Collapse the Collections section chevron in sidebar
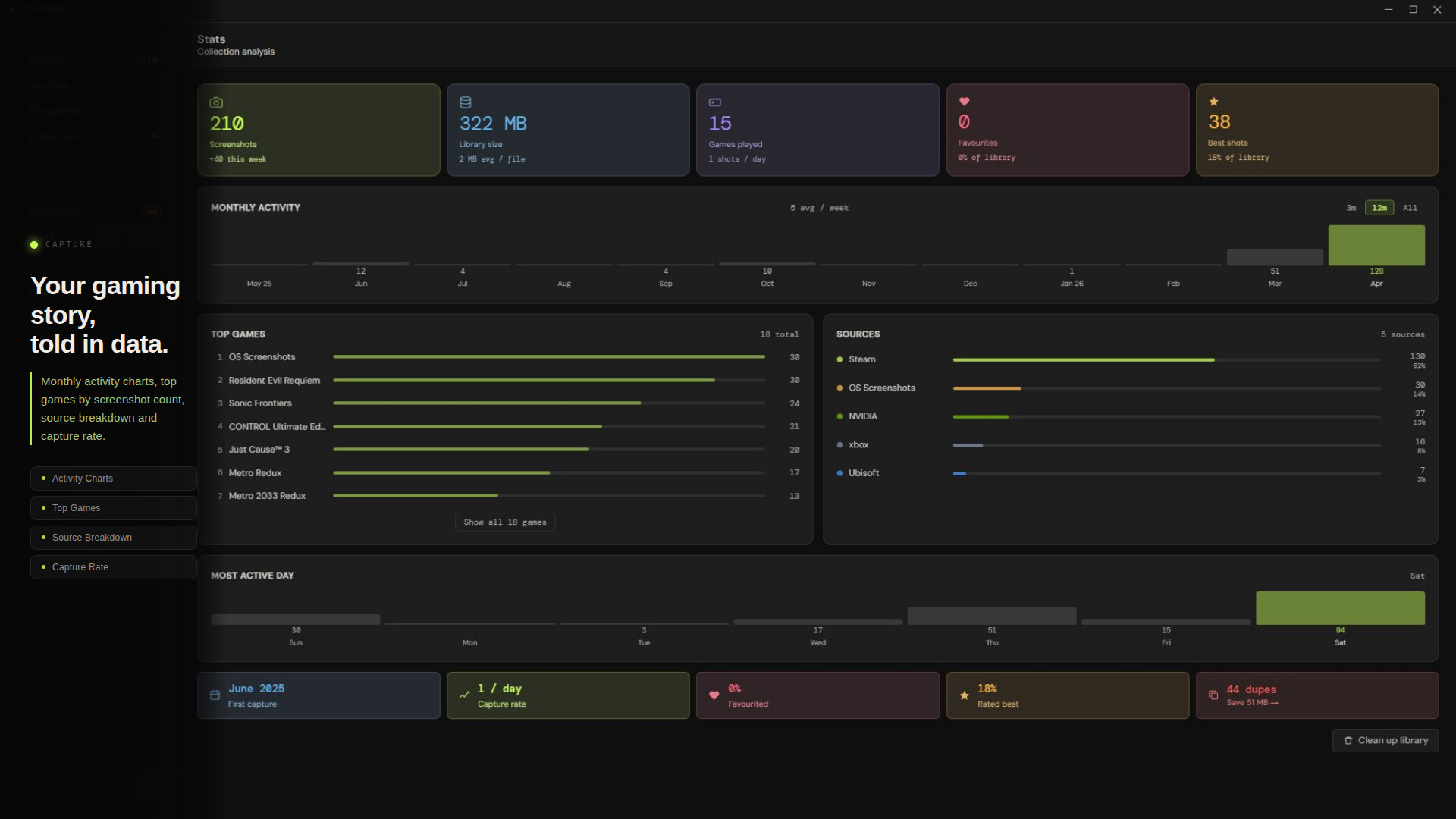This screenshot has height=819, width=1456. tap(155, 137)
